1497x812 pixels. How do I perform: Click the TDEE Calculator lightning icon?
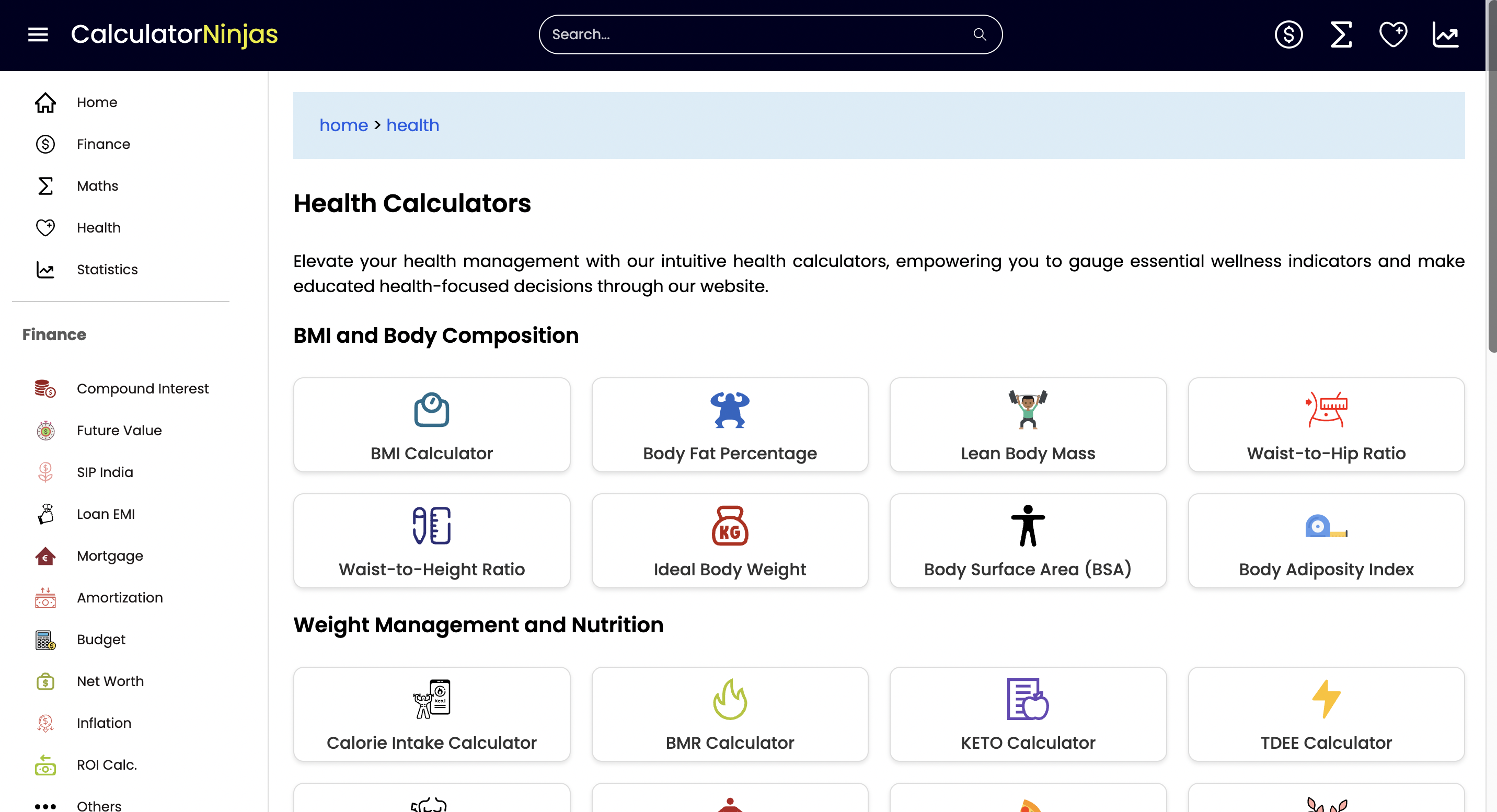pyautogui.click(x=1326, y=699)
